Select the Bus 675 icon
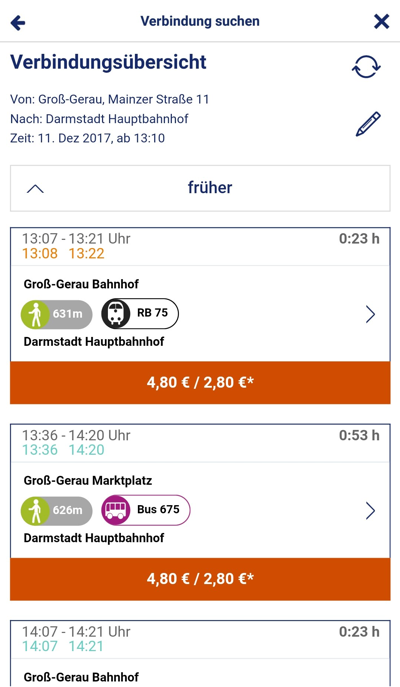 pos(146,510)
